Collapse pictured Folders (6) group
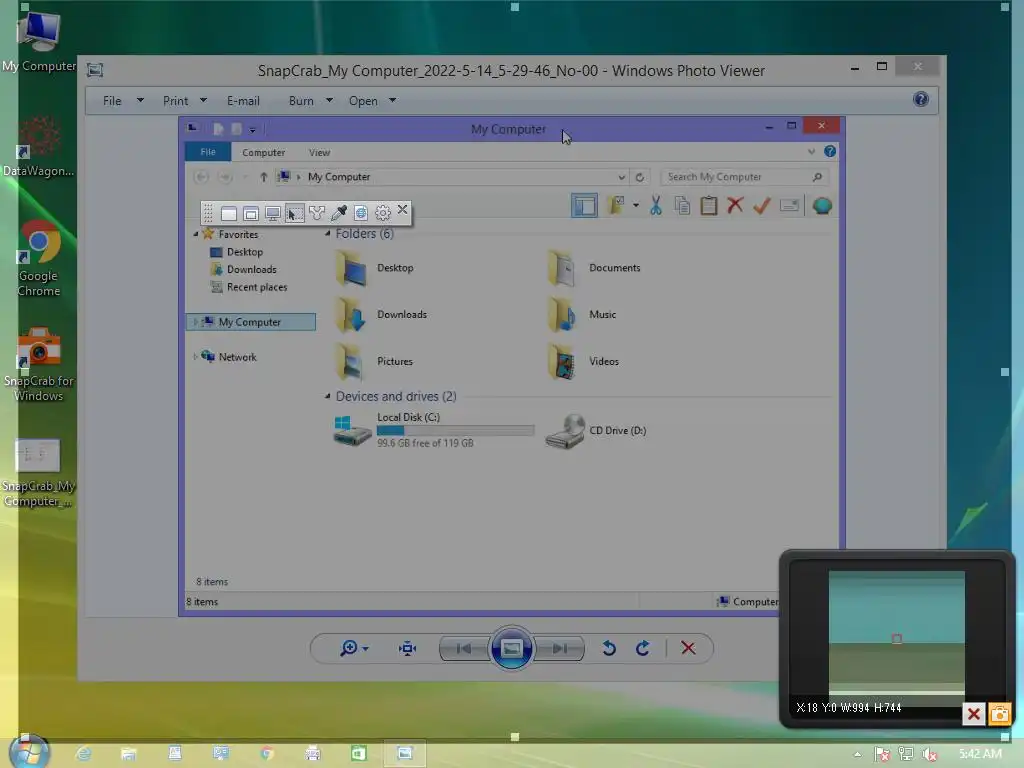The image size is (1024, 768). pyautogui.click(x=327, y=234)
